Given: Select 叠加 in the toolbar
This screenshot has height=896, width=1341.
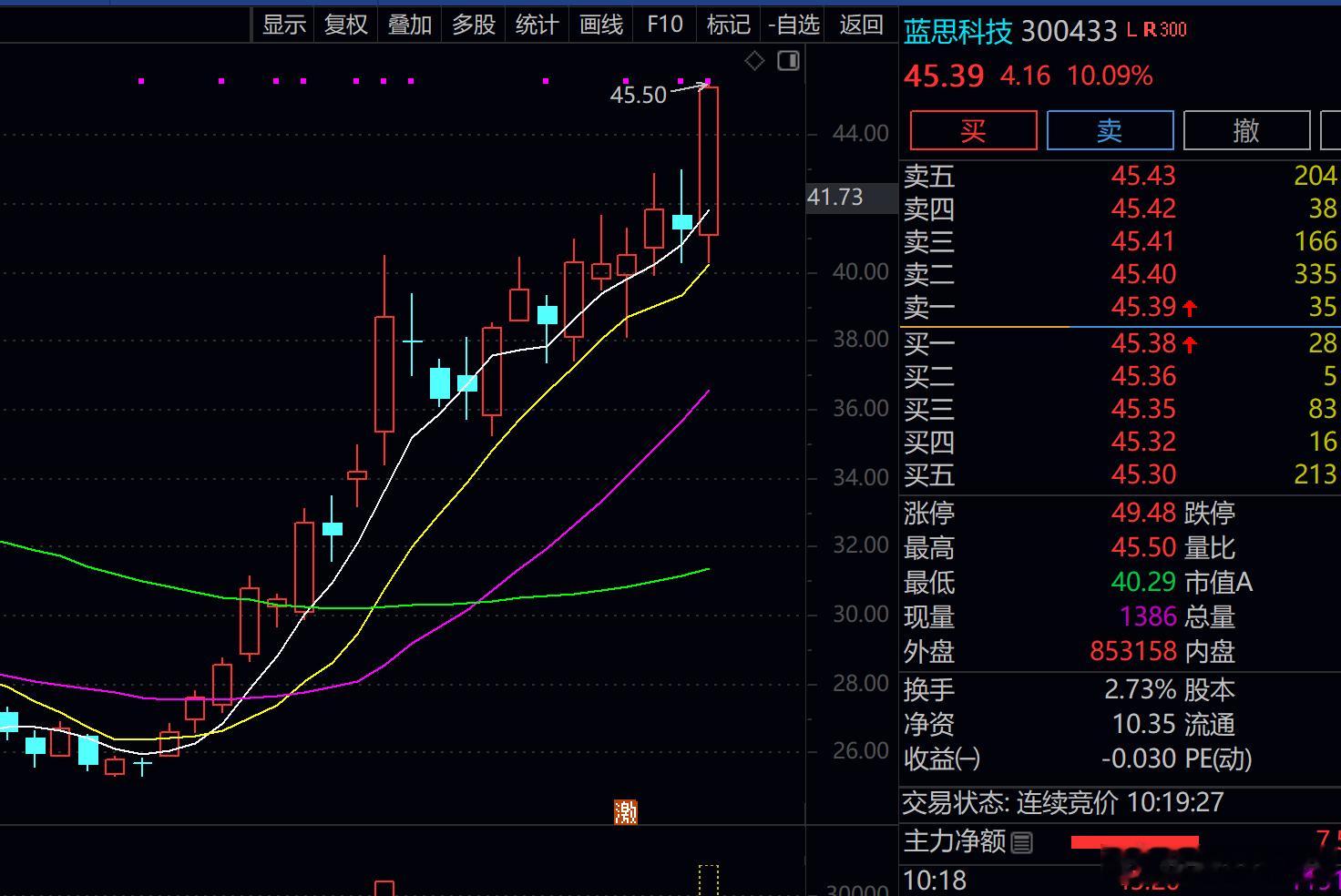Looking at the screenshot, I should tap(410, 25).
